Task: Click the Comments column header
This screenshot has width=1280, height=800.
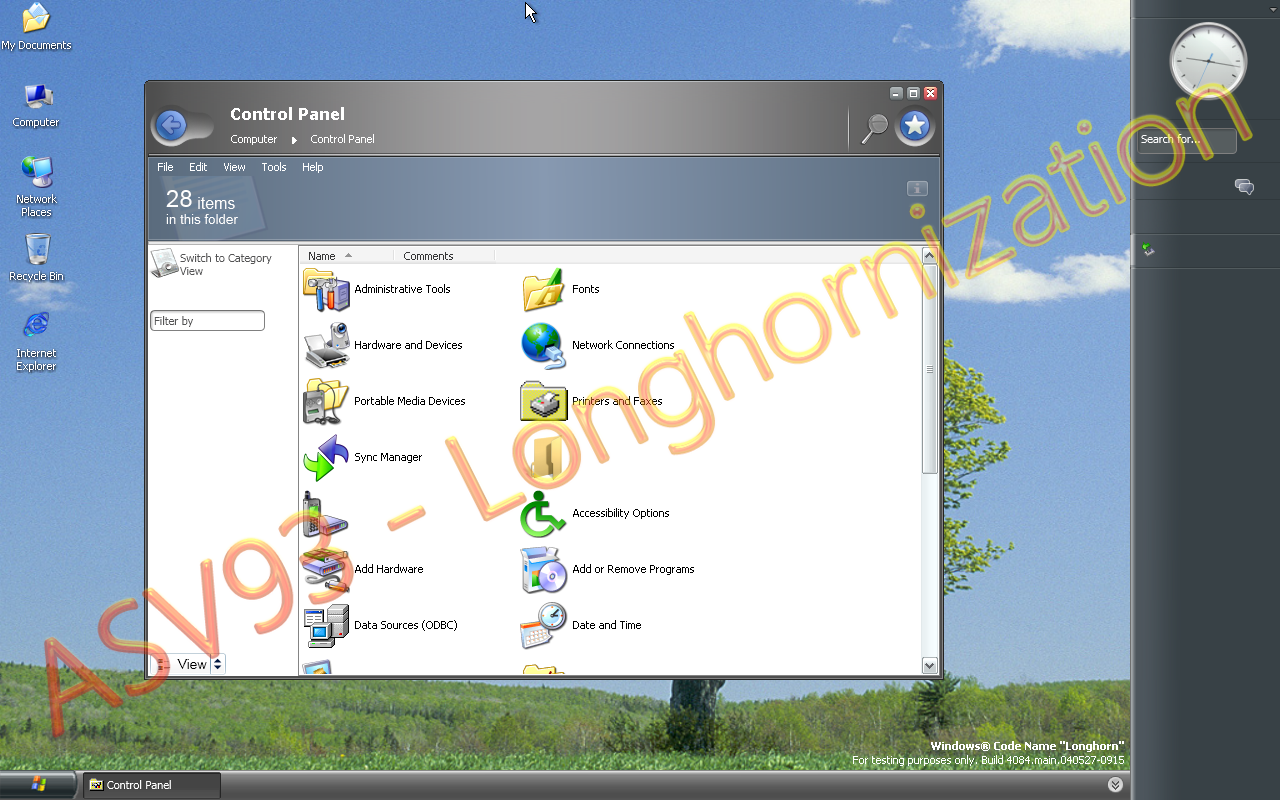Action: (444, 256)
